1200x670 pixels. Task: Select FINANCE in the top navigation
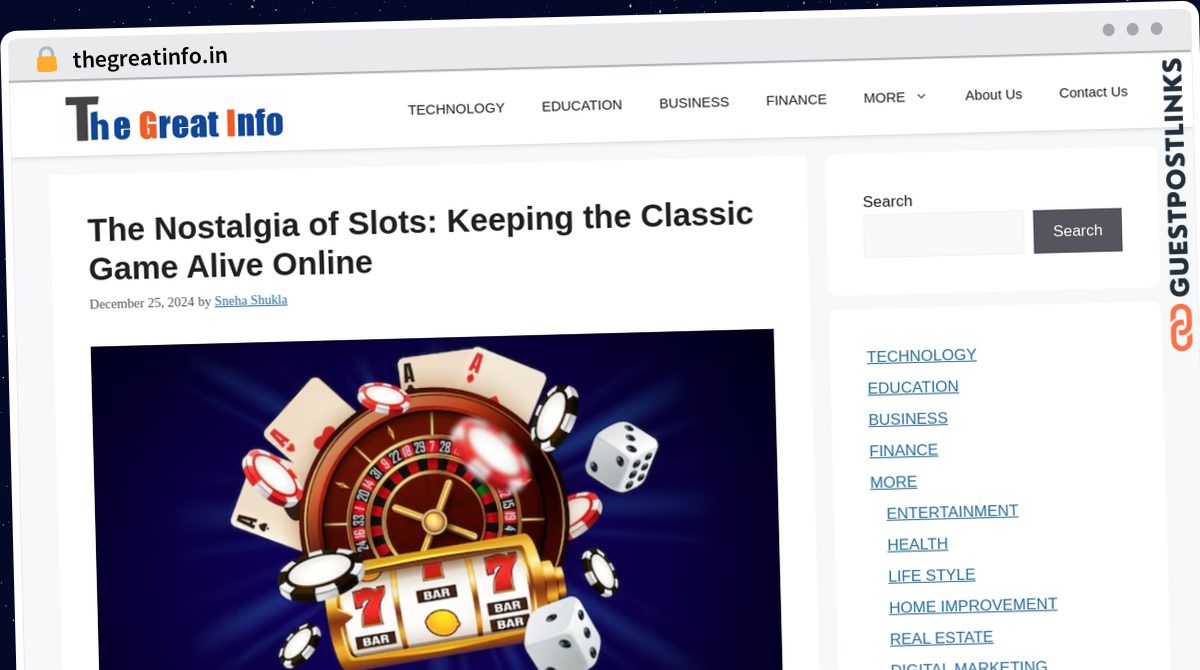tap(796, 100)
